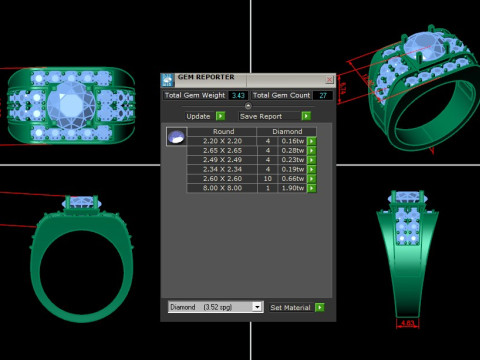480x360 pixels.
Task: Click the Total Gem Count value 27
Action: (323, 95)
